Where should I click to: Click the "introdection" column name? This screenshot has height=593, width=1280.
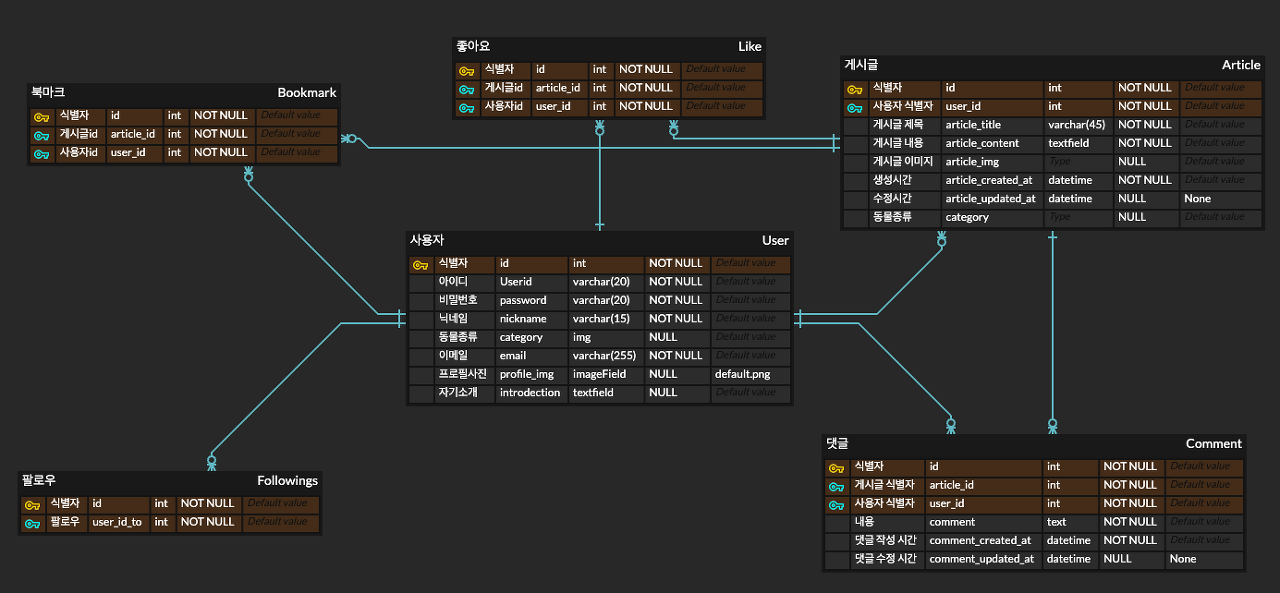point(530,393)
